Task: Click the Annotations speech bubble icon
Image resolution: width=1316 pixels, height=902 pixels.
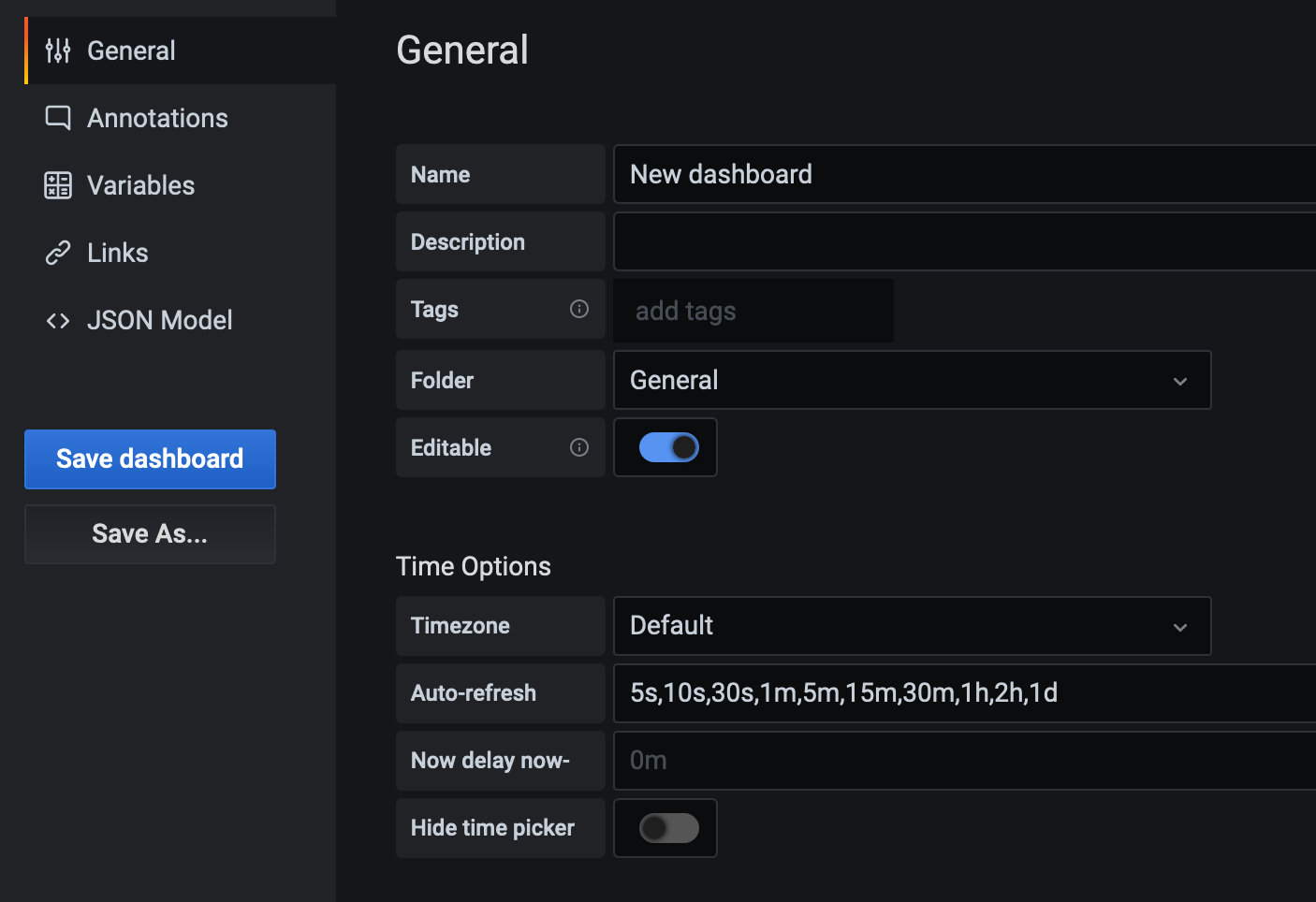Action: point(57,118)
